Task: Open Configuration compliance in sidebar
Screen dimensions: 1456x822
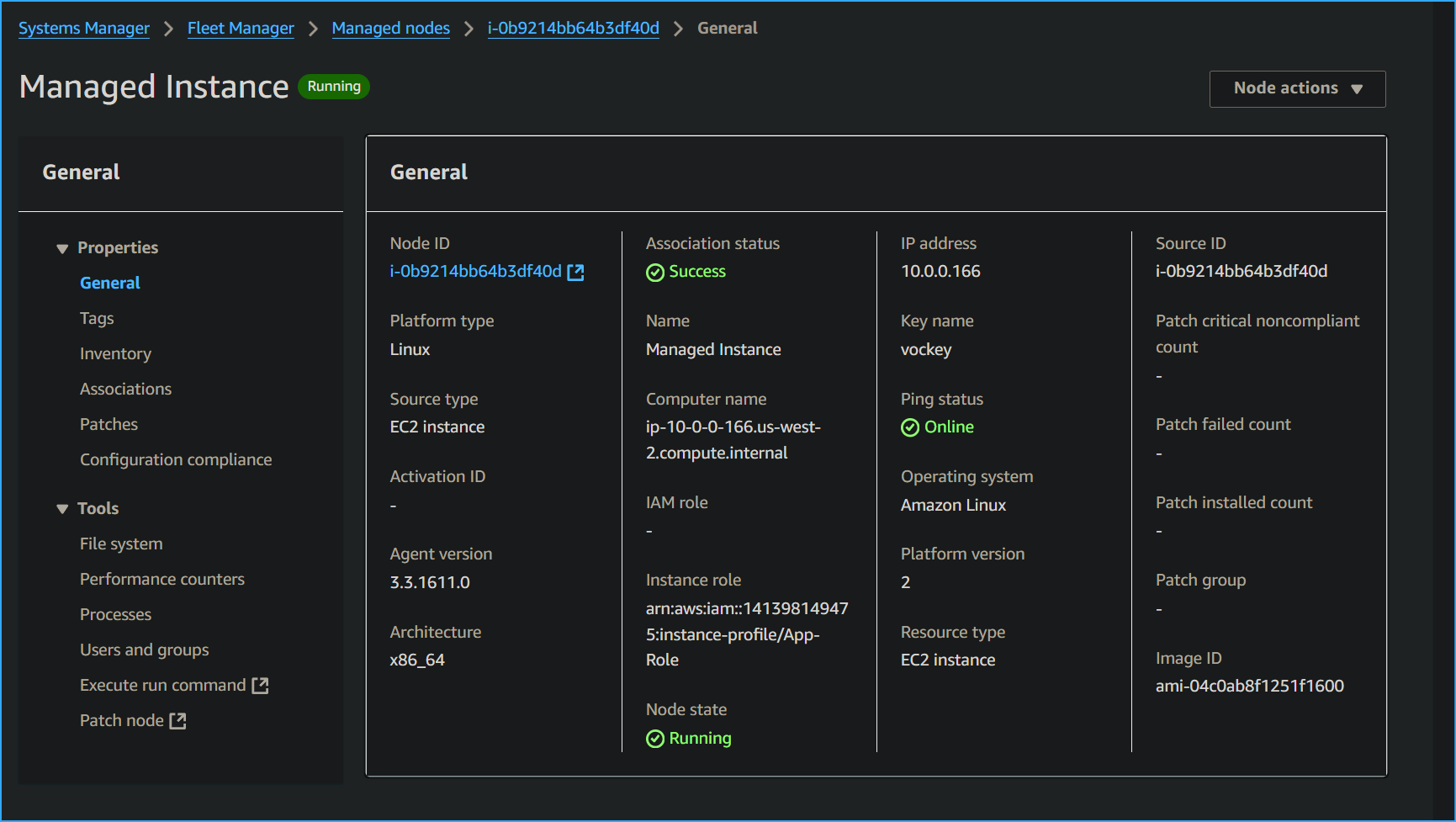Action: coord(175,459)
